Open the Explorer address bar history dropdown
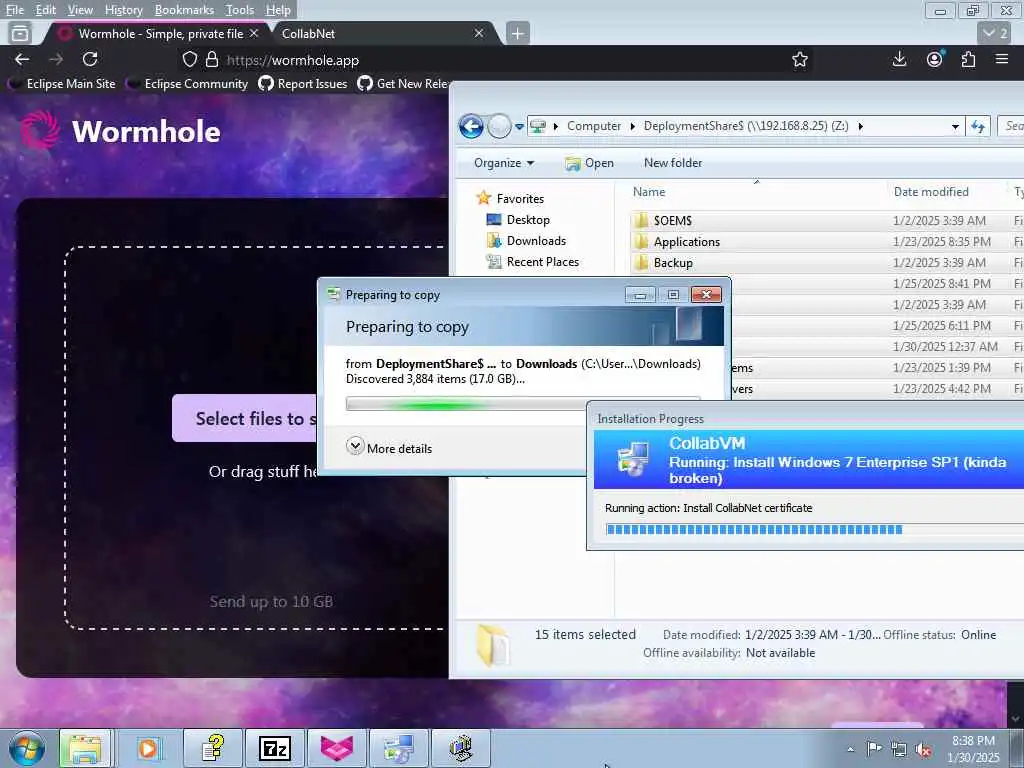 tap(955, 127)
